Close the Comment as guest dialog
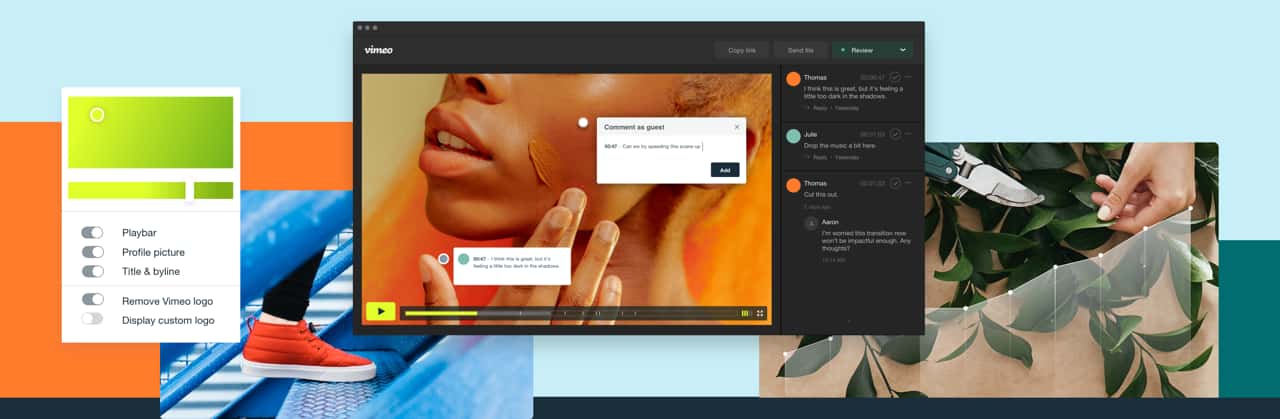The height and width of the screenshot is (419, 1280). [737, 127]
